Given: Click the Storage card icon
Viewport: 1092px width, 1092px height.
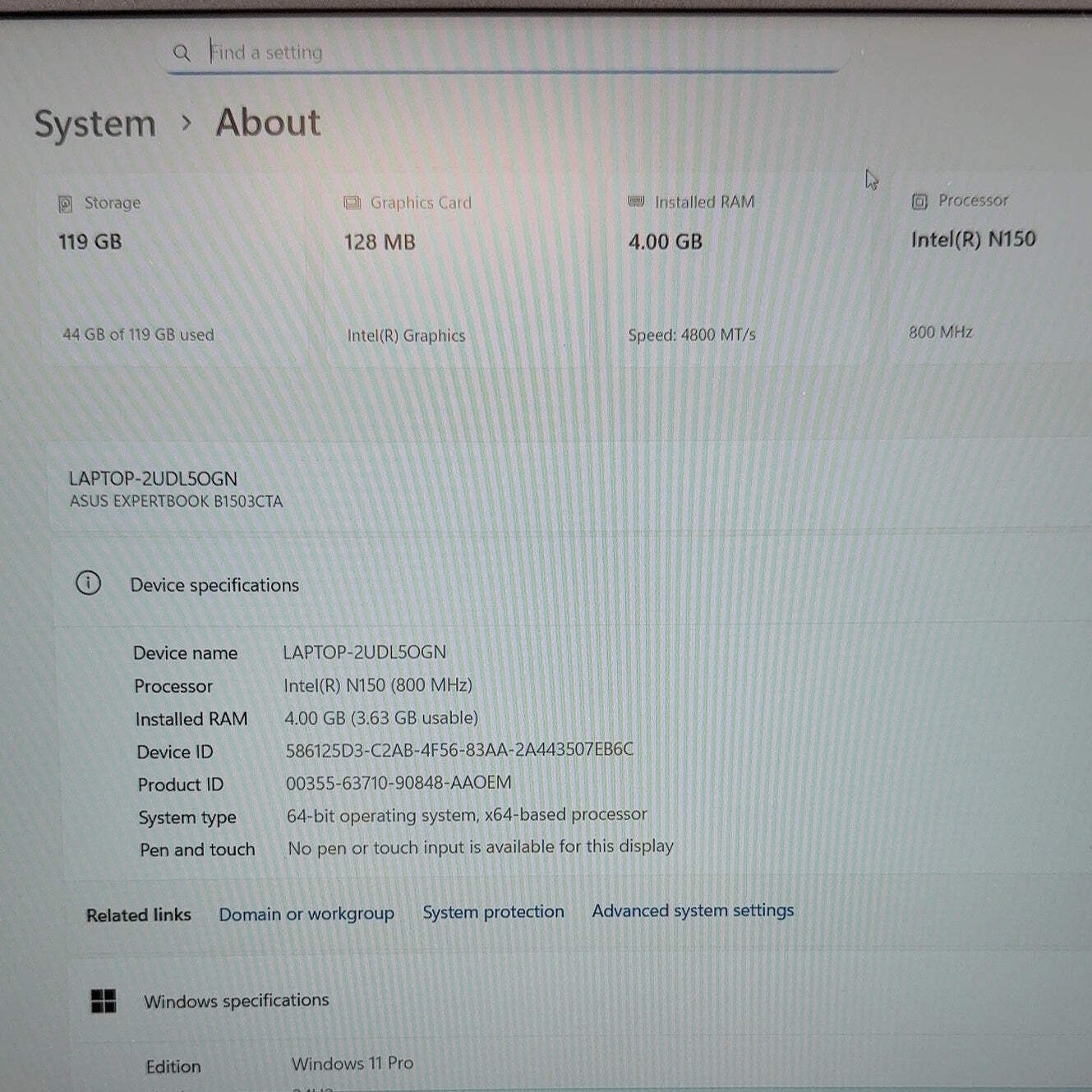Looking at the screenshot, I should [x=66, y=204].
